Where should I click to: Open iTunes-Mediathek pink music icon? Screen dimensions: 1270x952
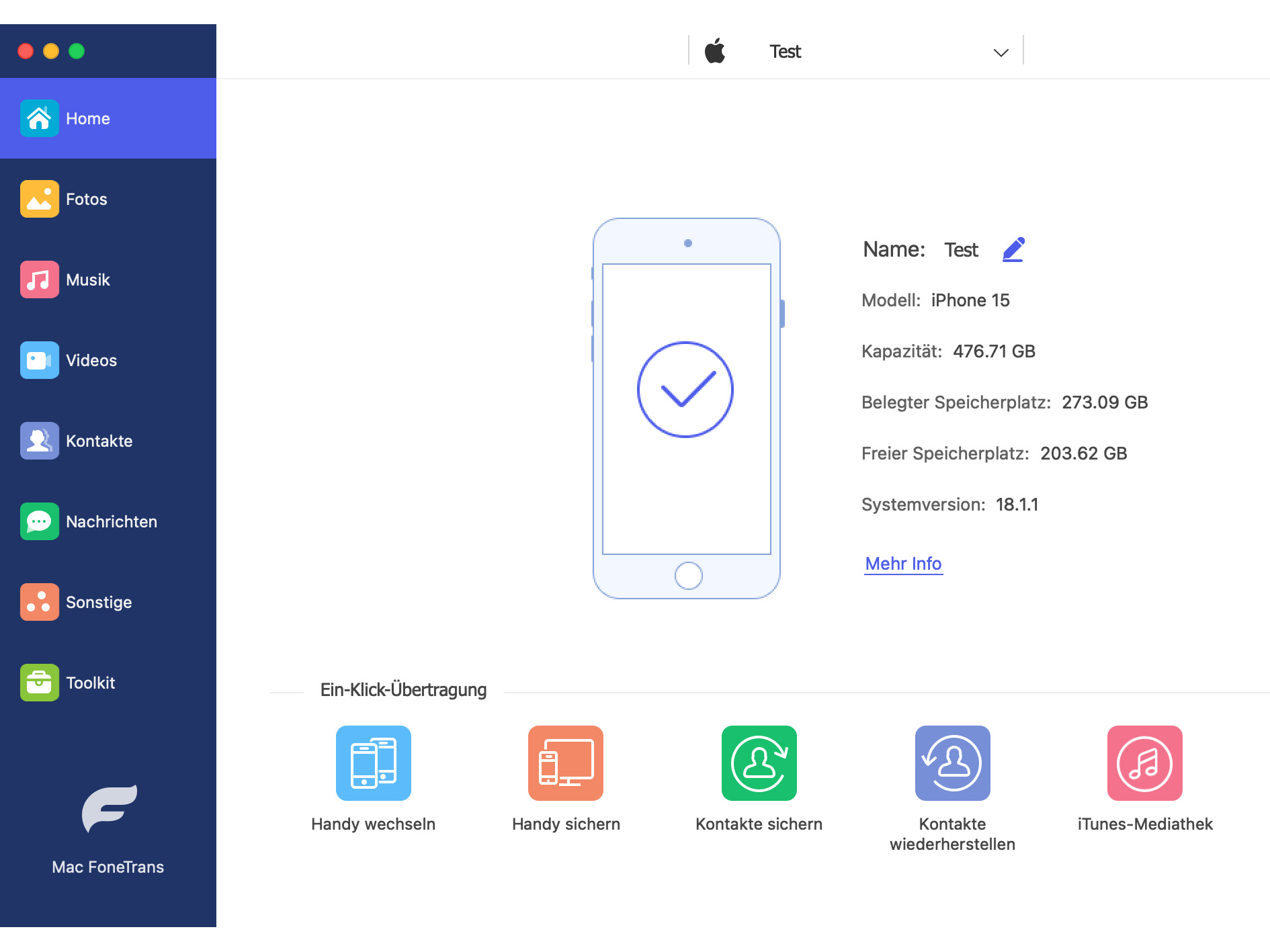pyautogui.click(x=1145, y=763)
